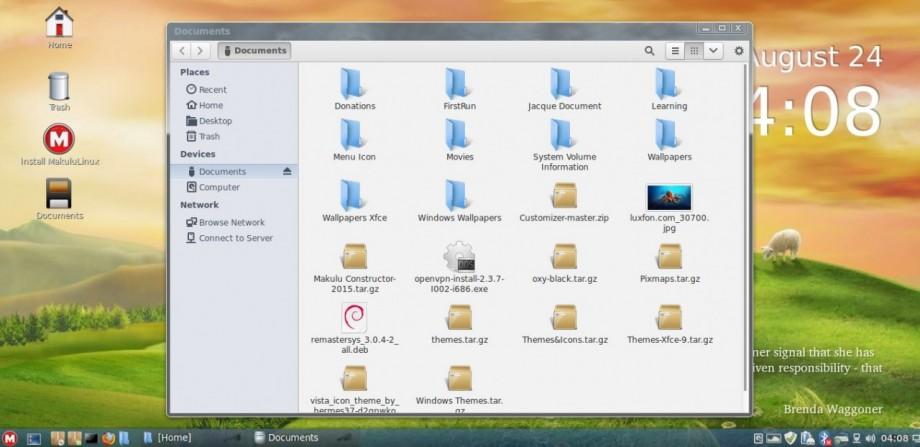Click the Trash desktop icon
Screen dimensions: 920x447
pos(59,92)
